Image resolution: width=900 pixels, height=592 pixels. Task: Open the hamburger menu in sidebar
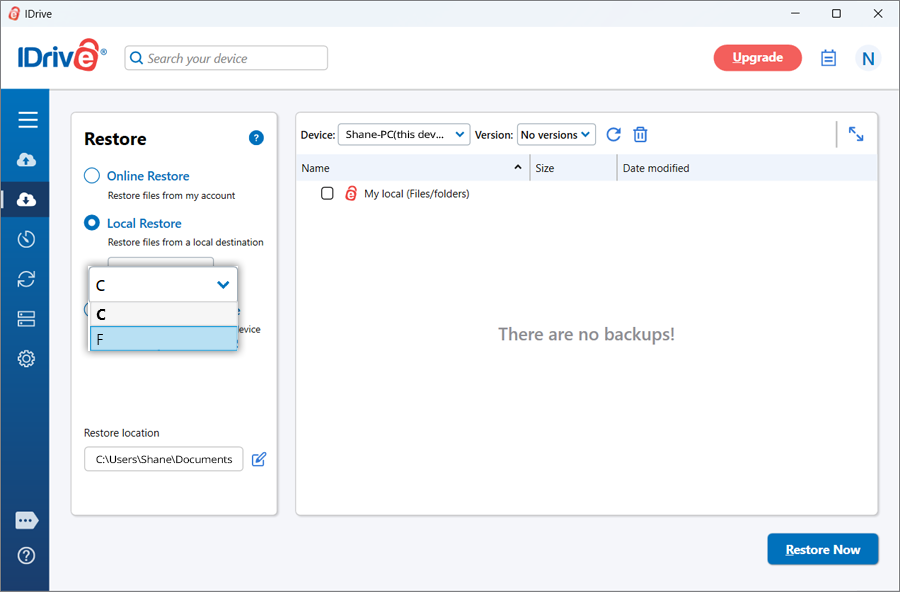point(27,120)
